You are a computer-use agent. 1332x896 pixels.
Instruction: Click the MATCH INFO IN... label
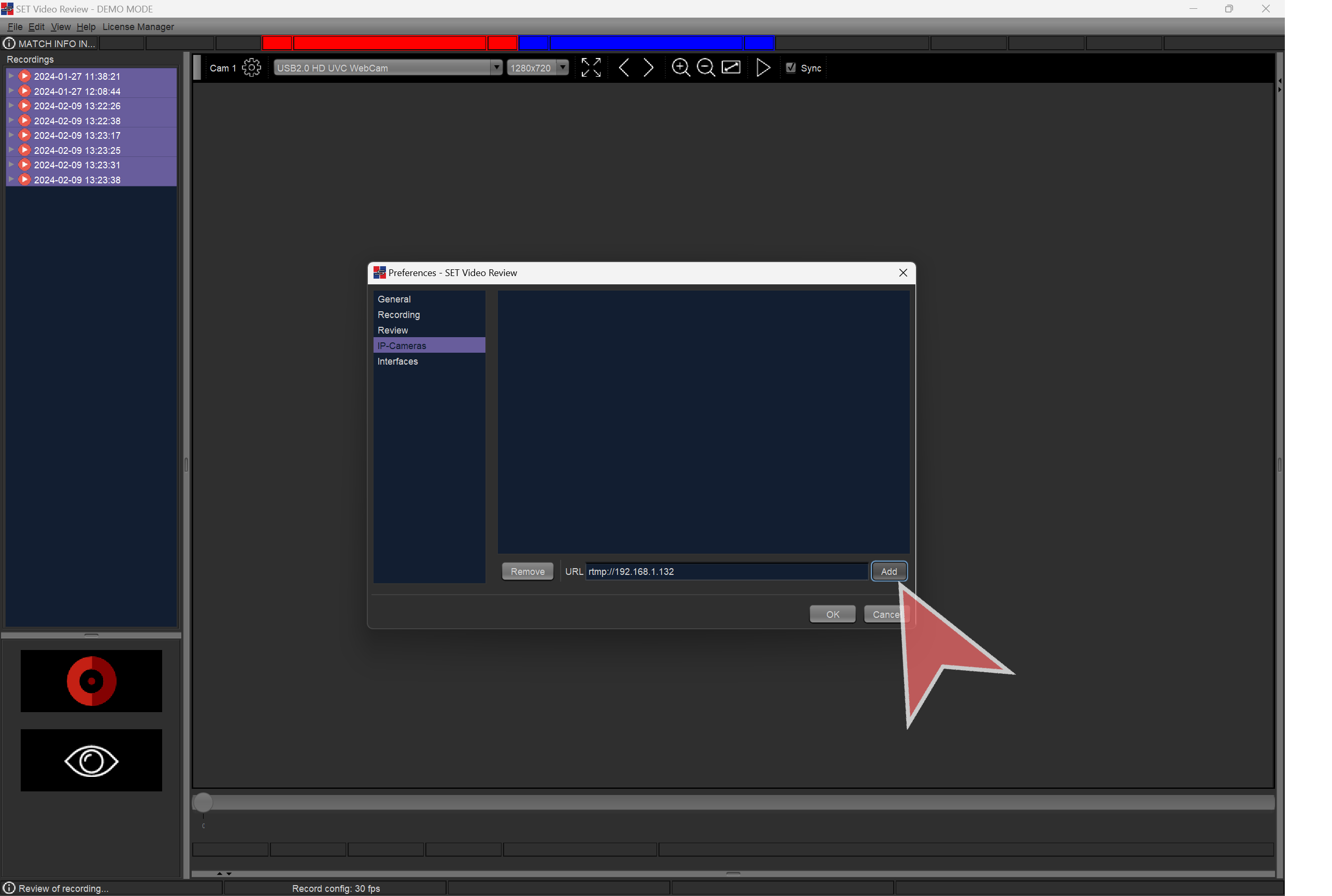tap(56, 44)
